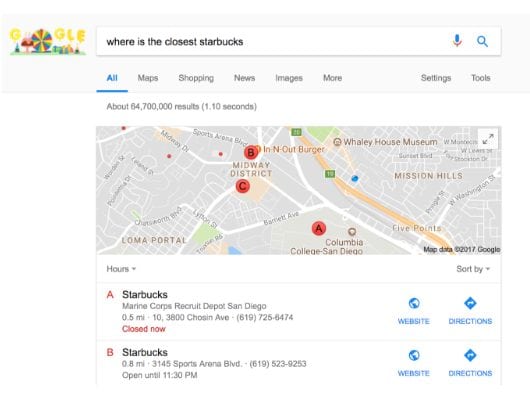This screenshot has height=414, width=530.
Task: Click the blue current-location dot on map
Action: (x=355, y=178)
